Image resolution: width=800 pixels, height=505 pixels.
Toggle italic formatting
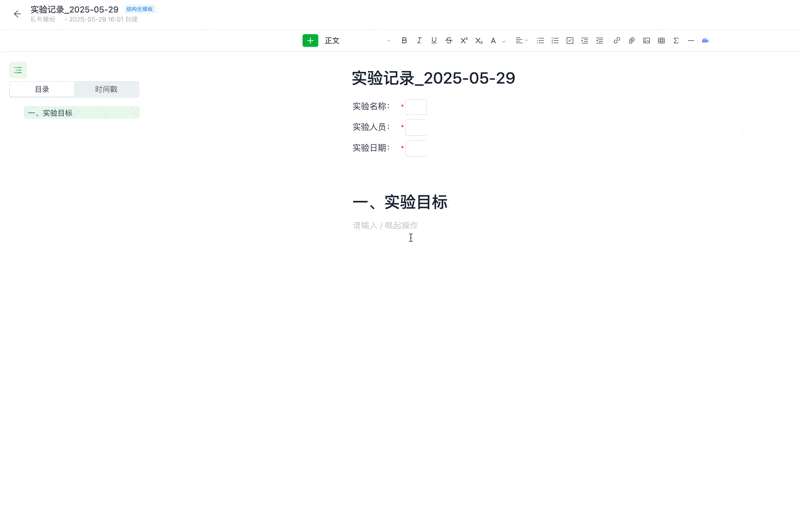tap(419, 41)
